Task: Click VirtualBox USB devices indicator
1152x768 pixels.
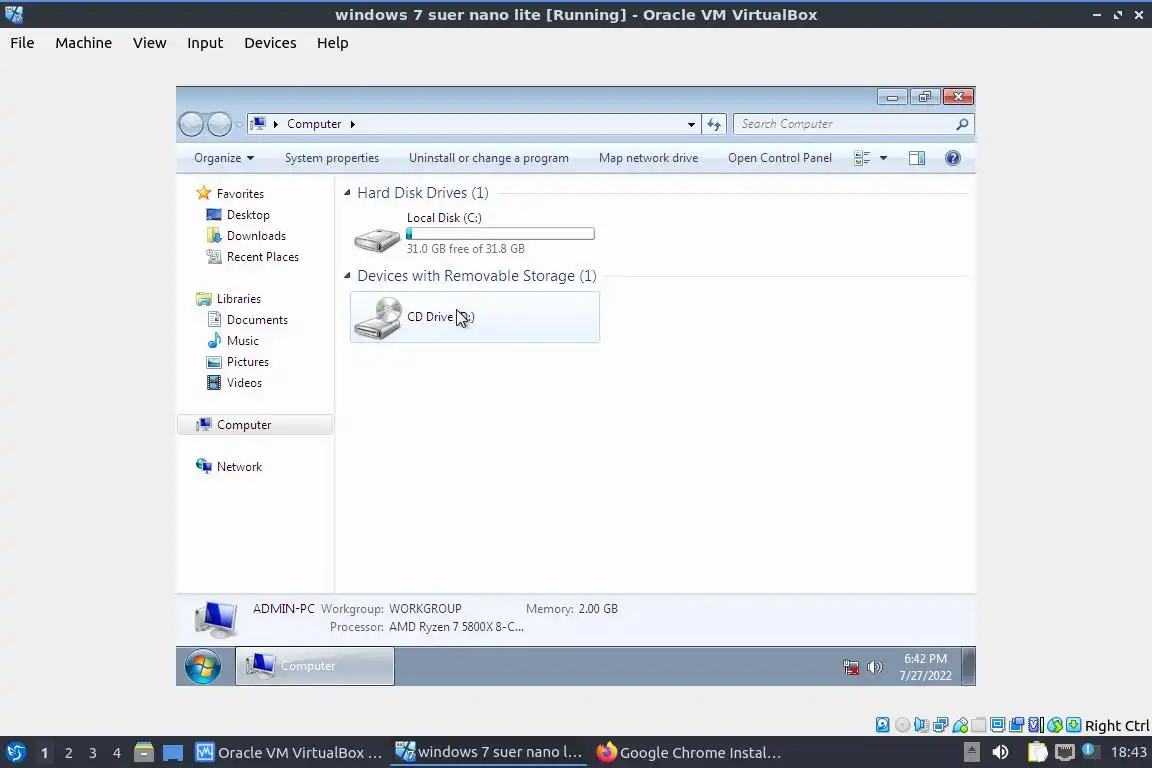Action: (x=960, y=725)
